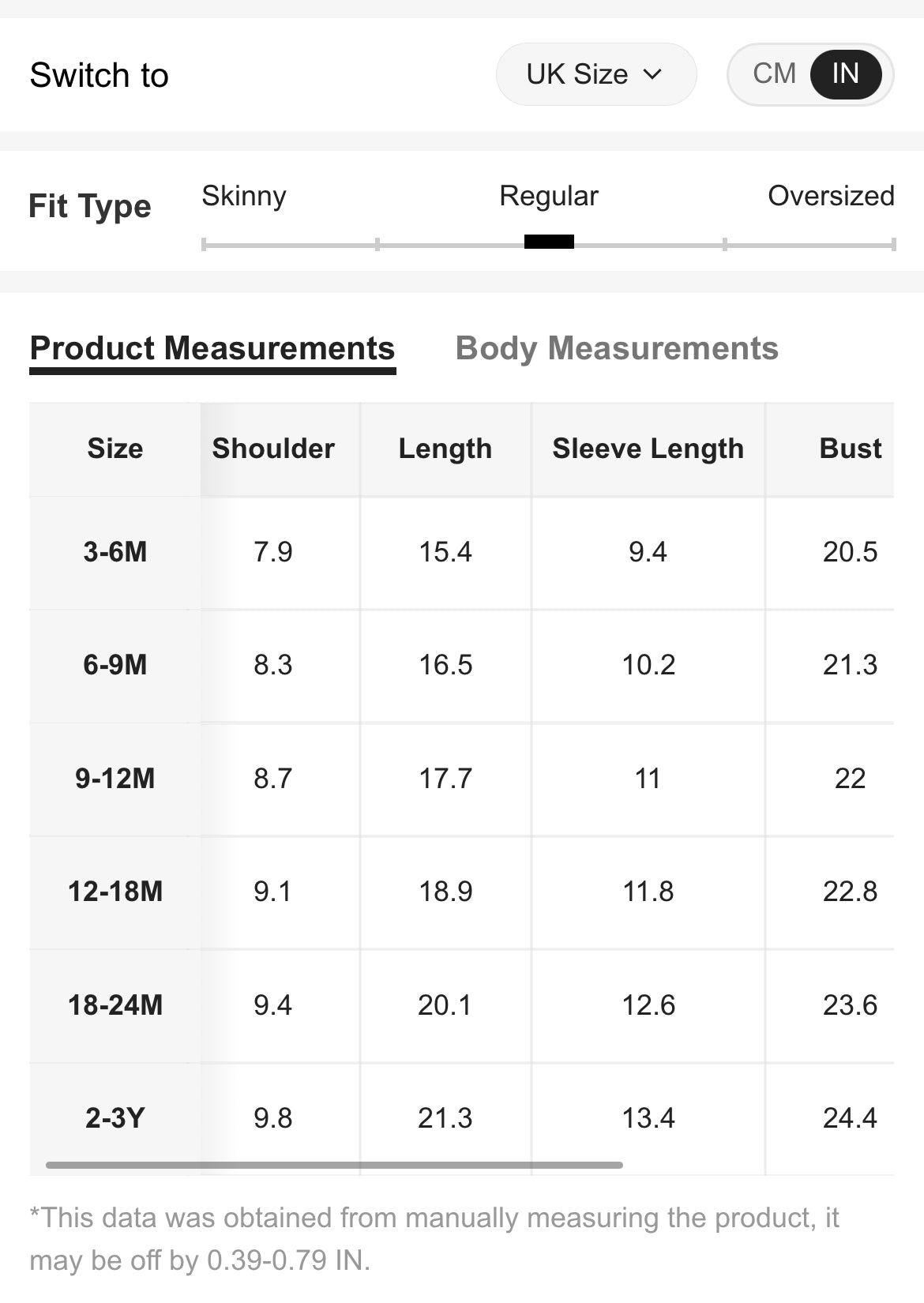Viewport: 924px width, 1303px height.
Task: Click the horizontal scrollbar under the table
Action: tap(334, 1165)
